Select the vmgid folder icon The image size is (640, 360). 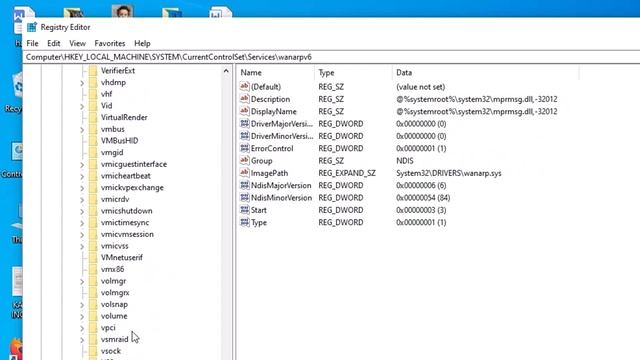point(93,153)
